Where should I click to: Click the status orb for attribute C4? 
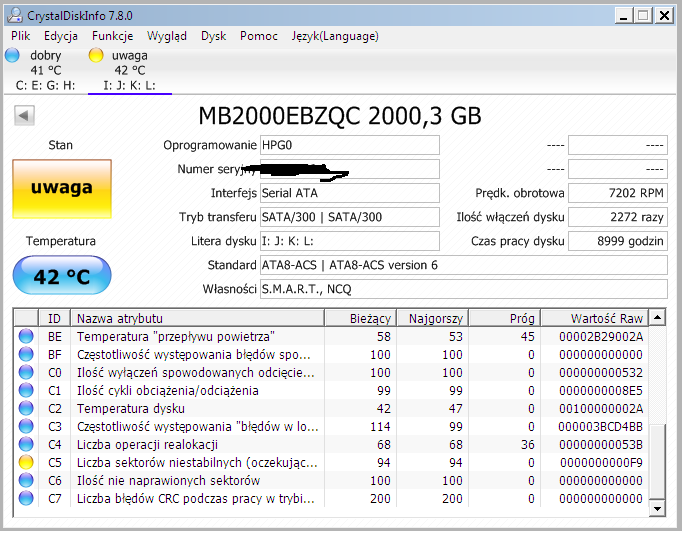[26, 444]
